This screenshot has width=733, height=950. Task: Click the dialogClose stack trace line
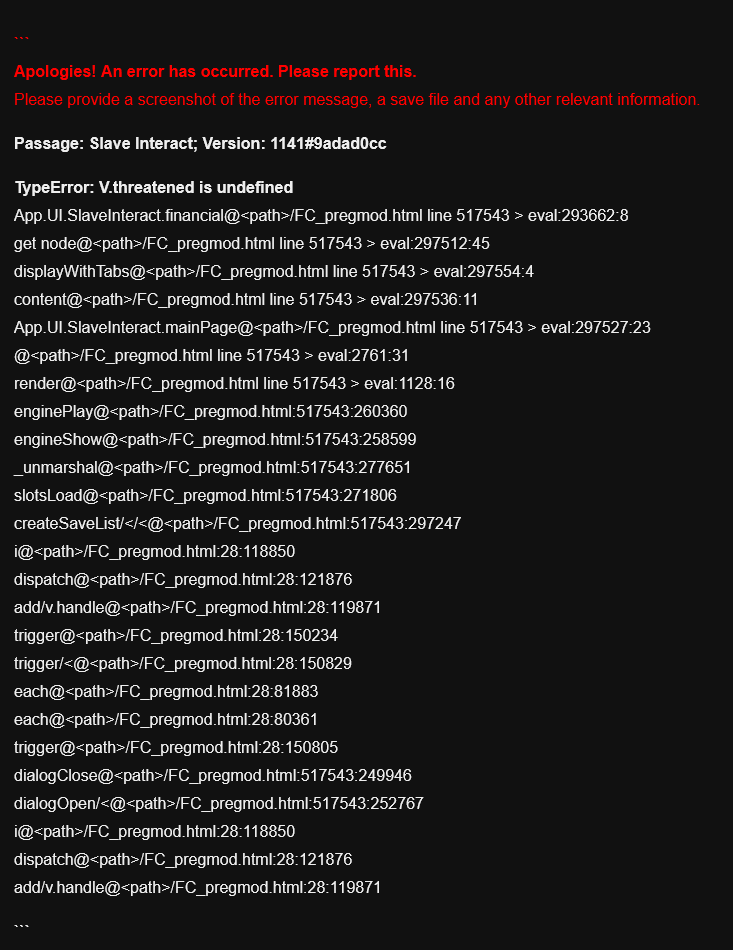[213, 776]
